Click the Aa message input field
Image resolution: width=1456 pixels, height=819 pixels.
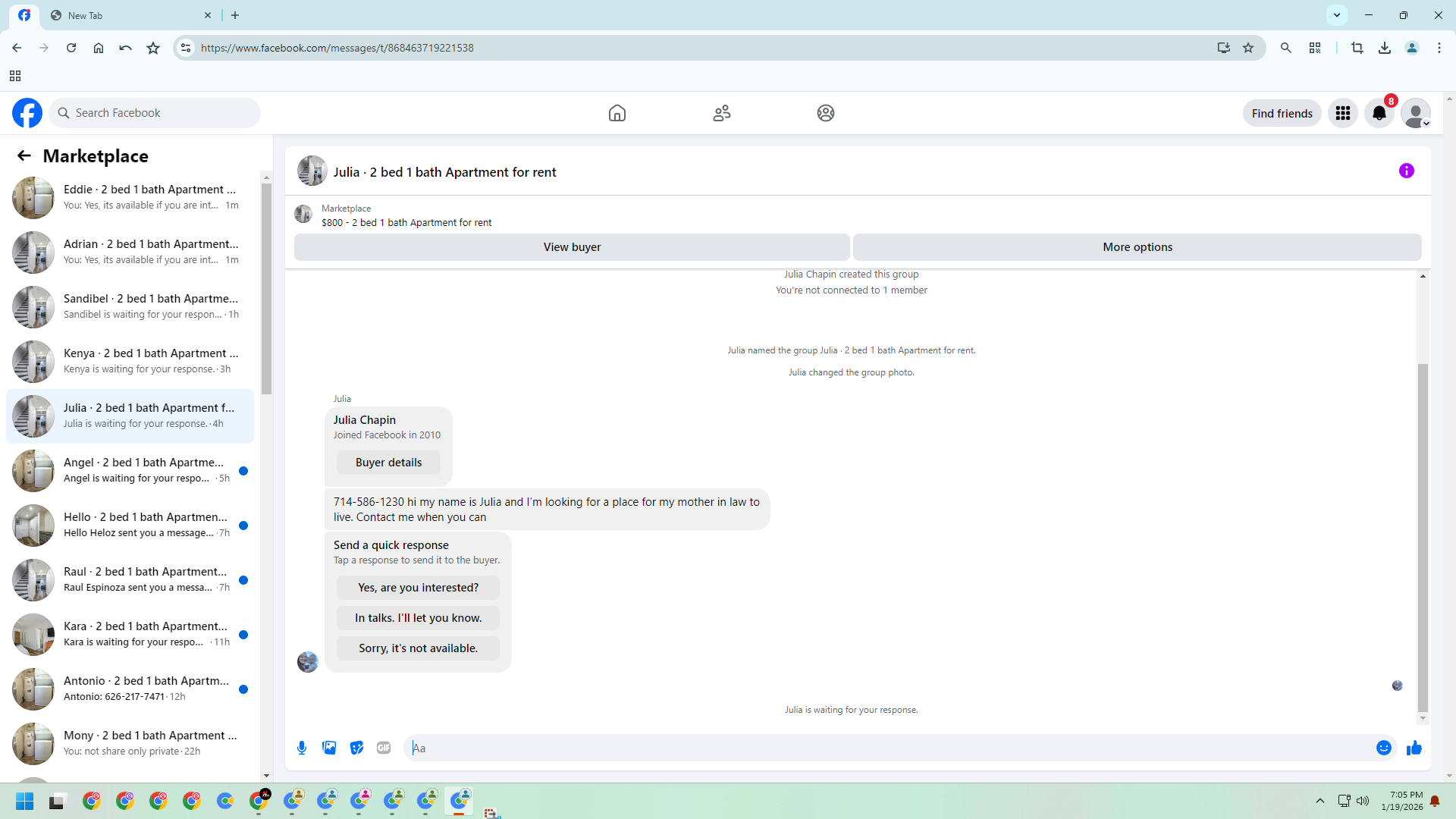click(887, 748)
